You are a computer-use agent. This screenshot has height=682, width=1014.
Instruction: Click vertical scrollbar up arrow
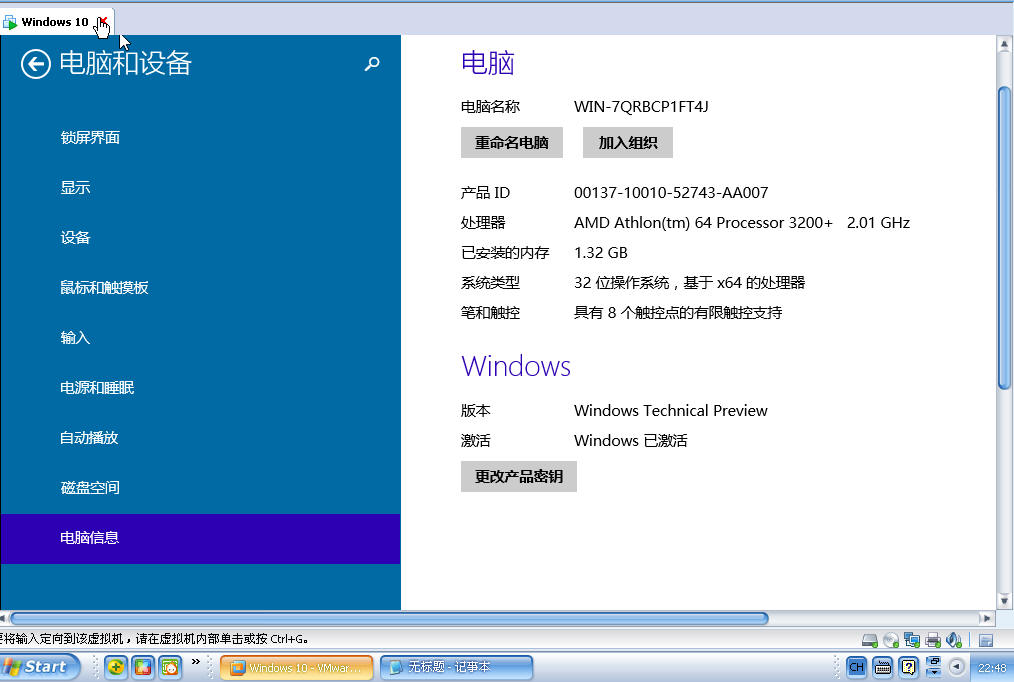[1004, 45]
